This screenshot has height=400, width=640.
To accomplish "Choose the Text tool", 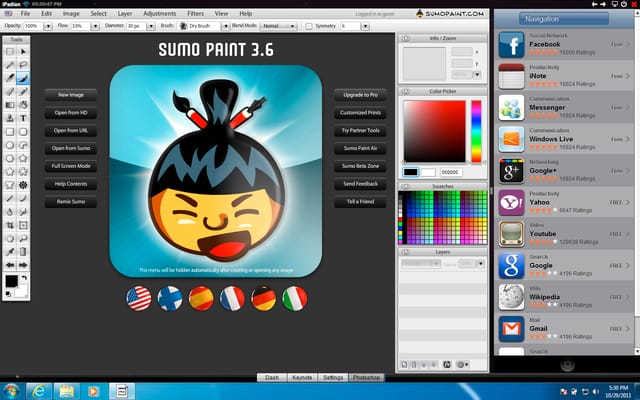I will (23, 118).
